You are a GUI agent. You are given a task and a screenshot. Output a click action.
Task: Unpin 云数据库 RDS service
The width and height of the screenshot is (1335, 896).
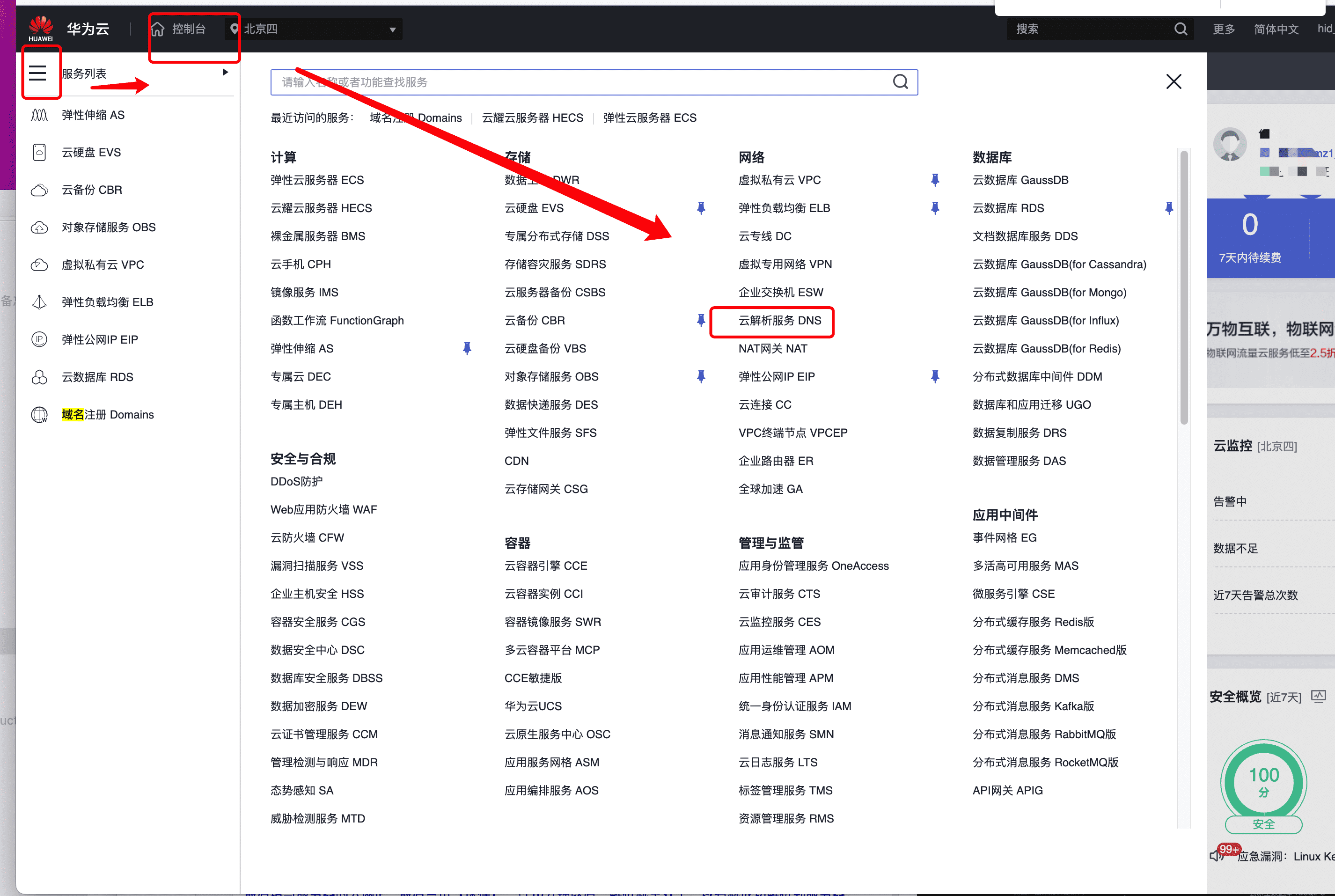[x=1169, y=207]
